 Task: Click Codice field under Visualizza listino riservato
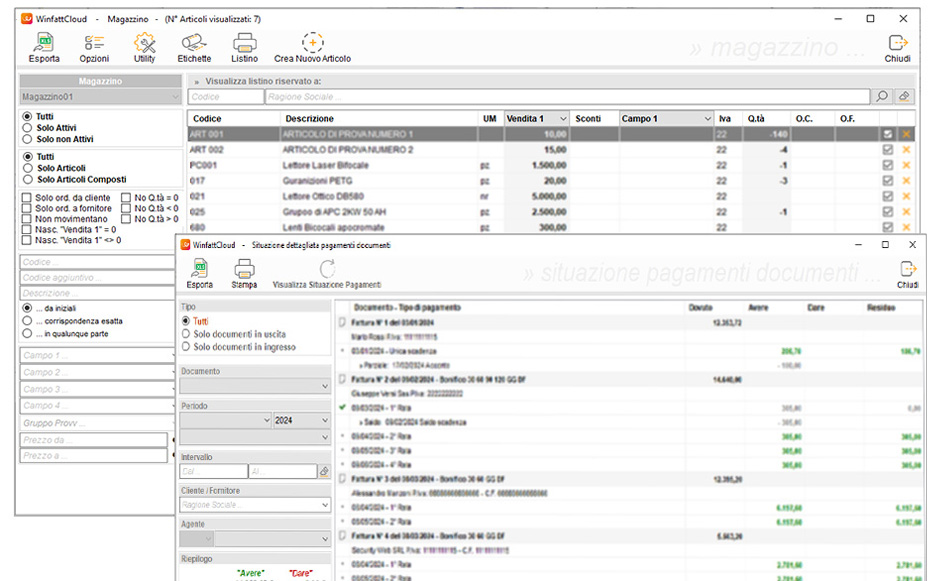[226, 97]
